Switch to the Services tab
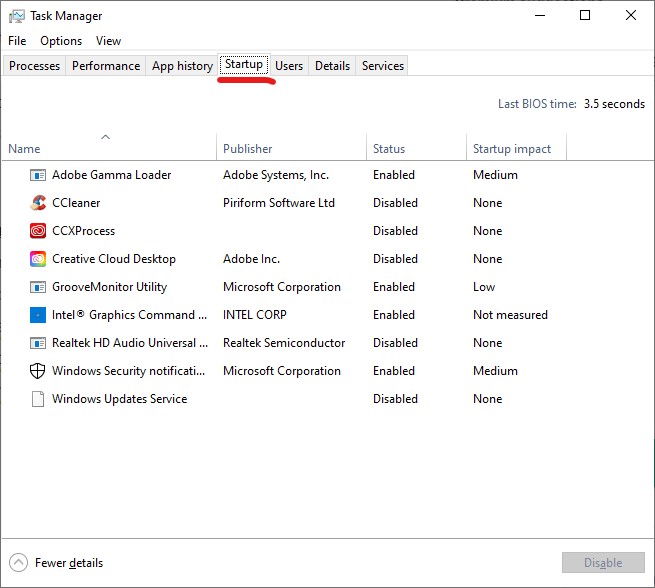Viewport: 655px width, 588px height. tap(383, 66)
